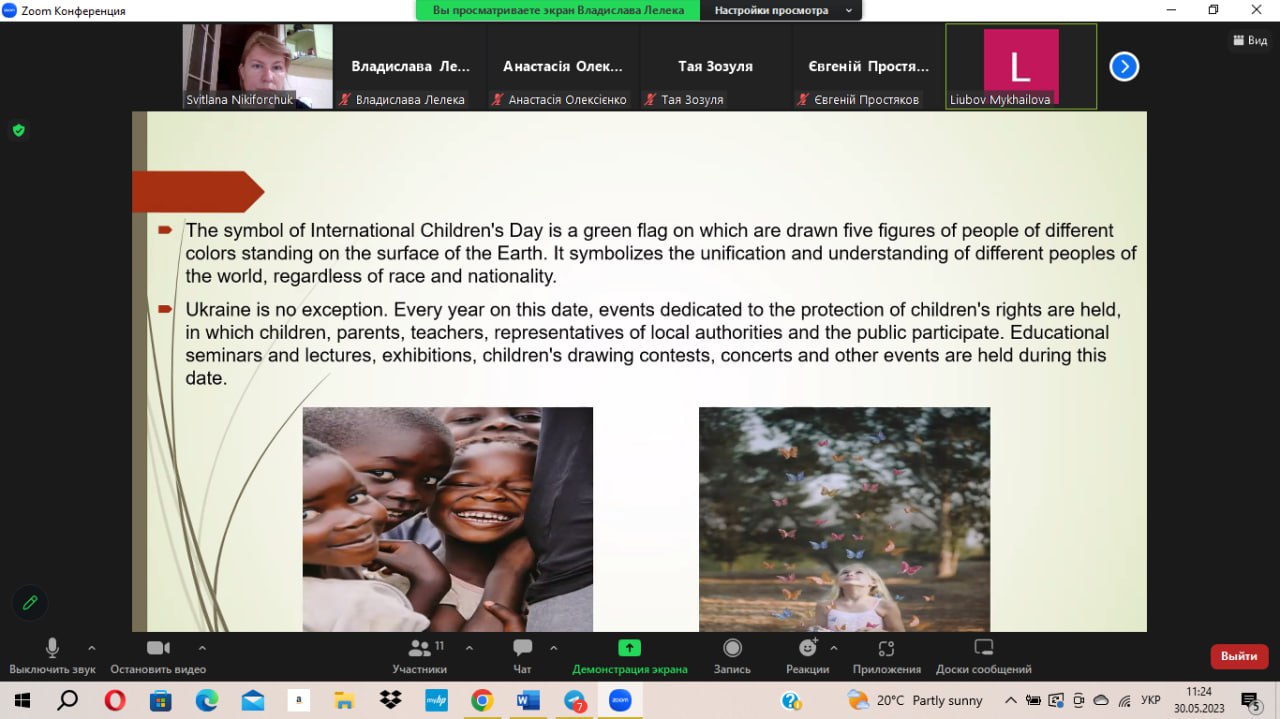Open Google Chrome from taskbar
This screenshot has width=1280, height=719.
(x=482, y=700)
